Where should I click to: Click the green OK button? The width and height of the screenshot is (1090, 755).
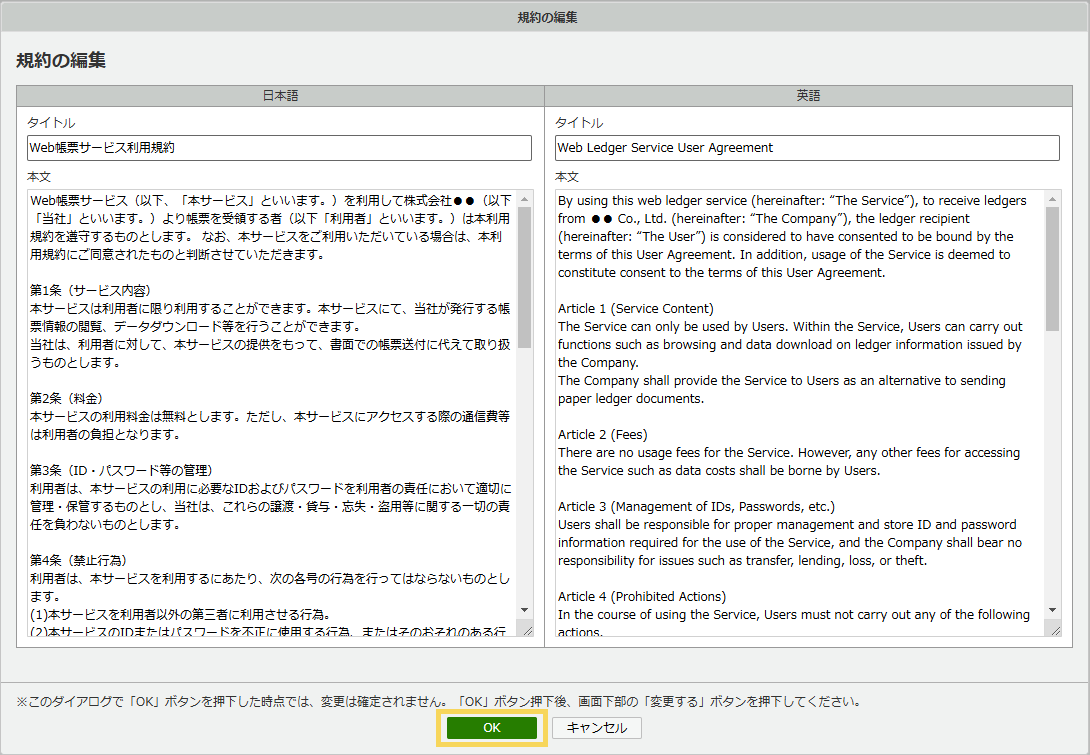(x=491, y=728)
